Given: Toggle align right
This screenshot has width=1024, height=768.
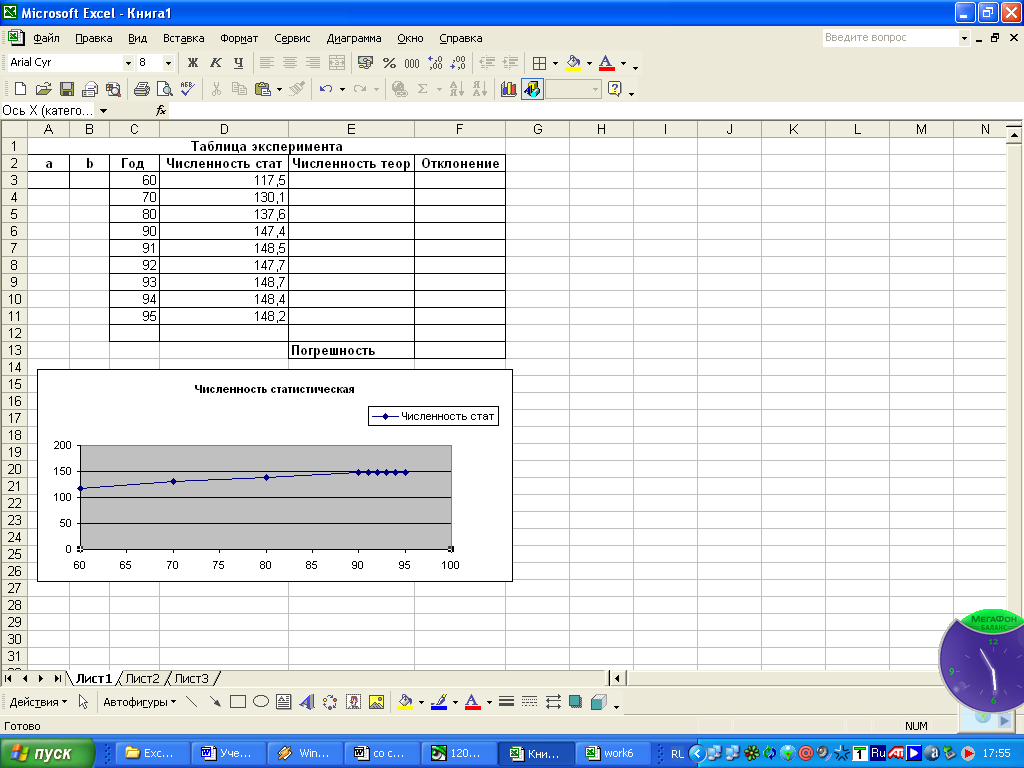Looking at the screenshot, I should (313, 63).
